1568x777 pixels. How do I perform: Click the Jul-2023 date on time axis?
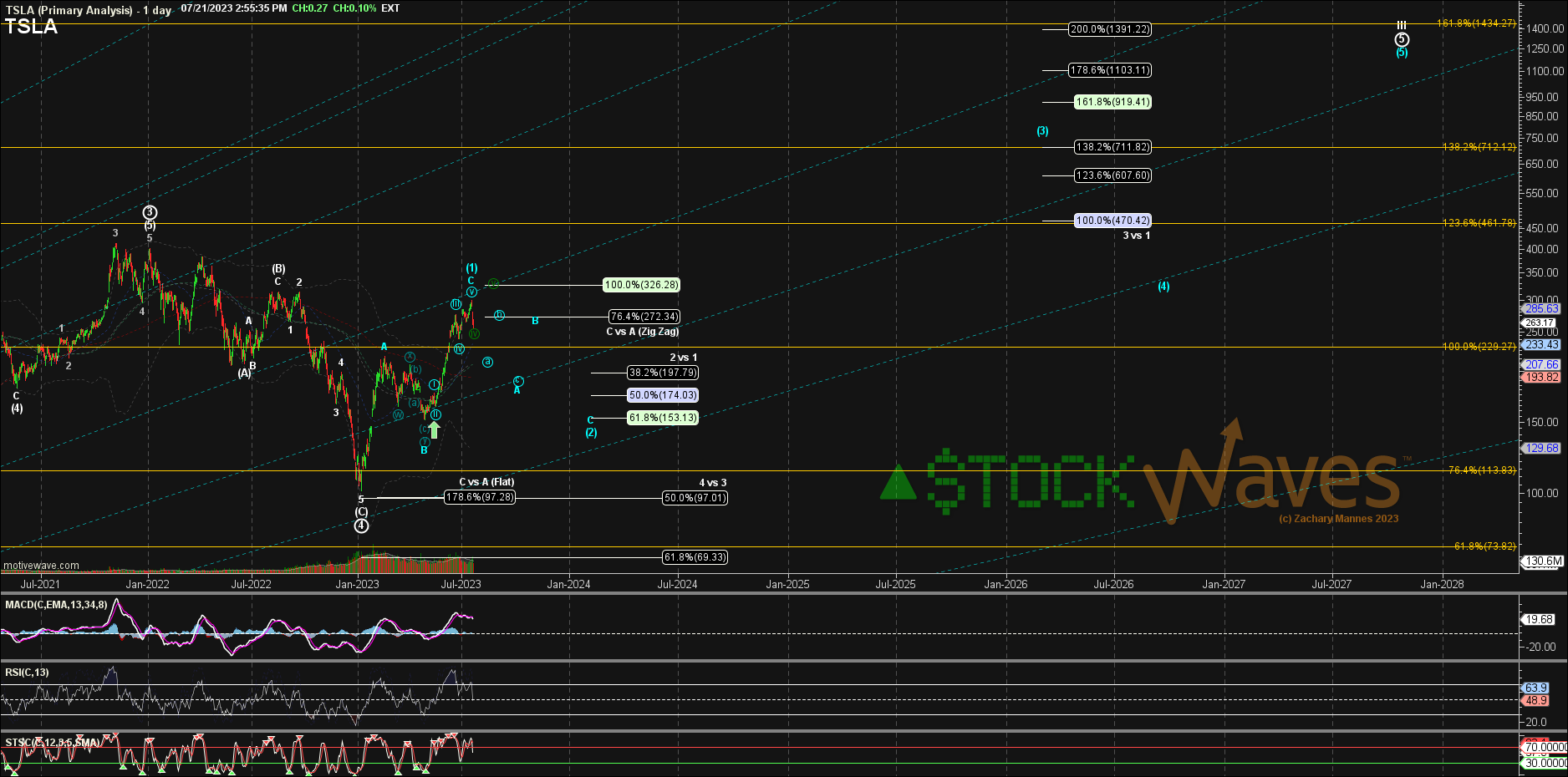(x=461, y=585)
